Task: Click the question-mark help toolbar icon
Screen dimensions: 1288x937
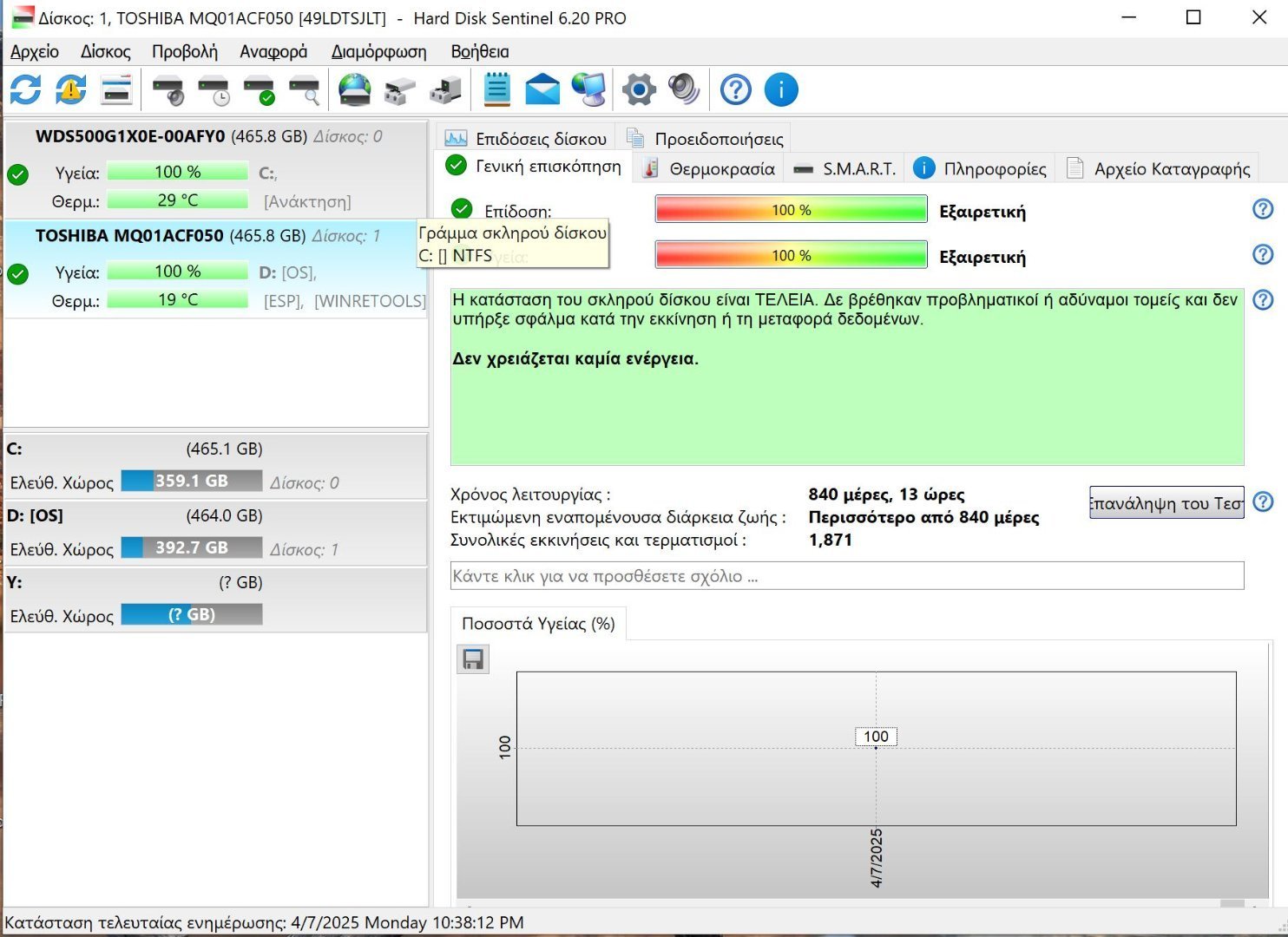Action: (x=736, y=89)
